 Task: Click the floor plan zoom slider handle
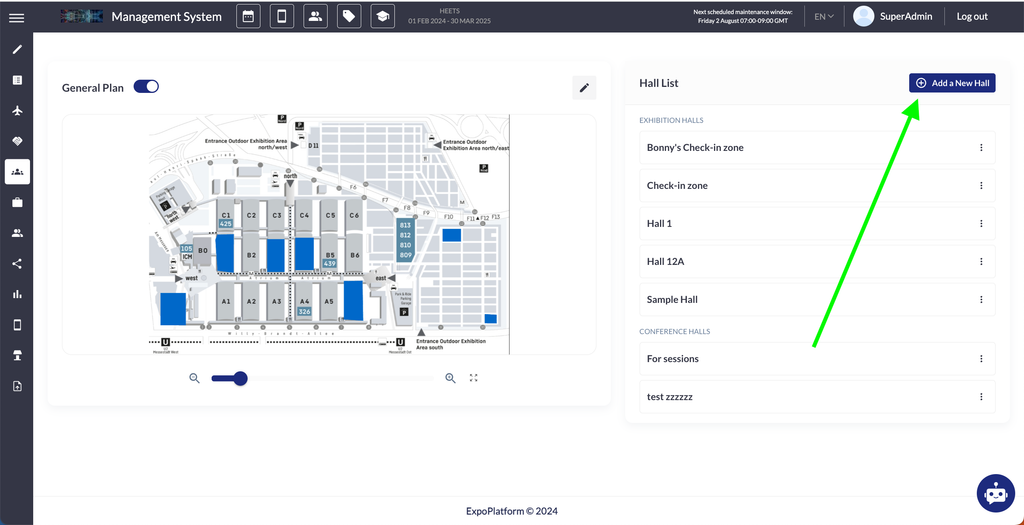coord(240,378)
